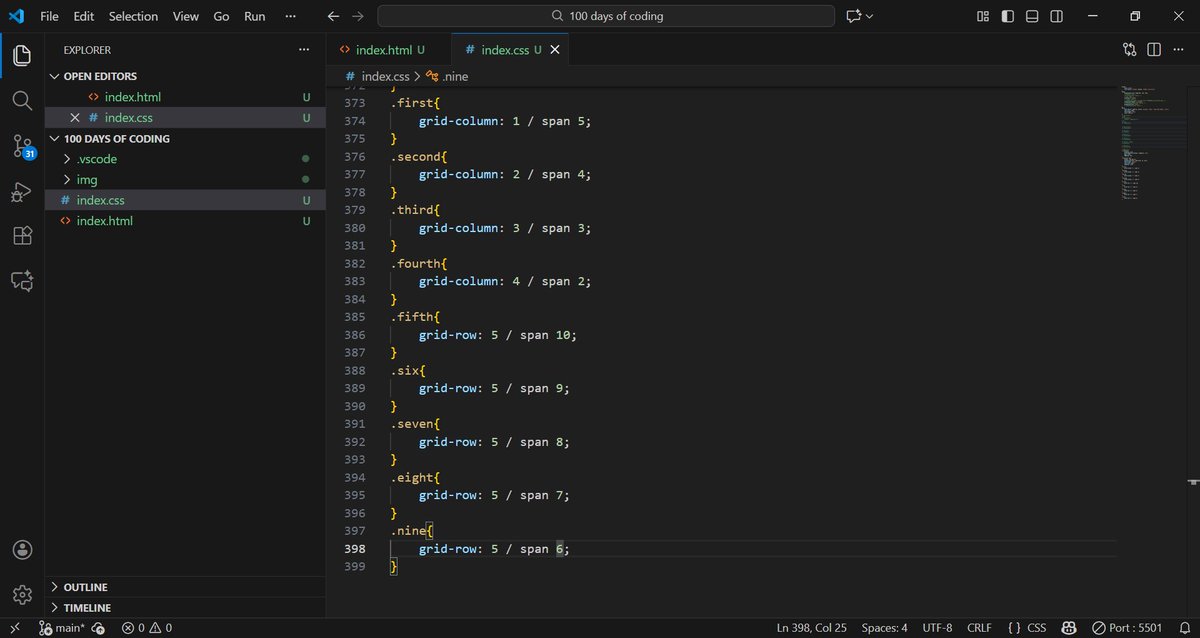The width and height of the screenshot is (1200, 638).
Task: Open index.html in project file tree
Action: coord(186,221)
